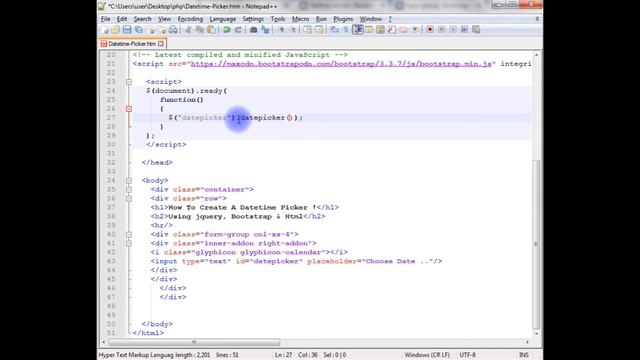Image resolution: width=640 pixels, height=360 pixels.
Task: Click the Close document toolbar icon
Action: (x=151, y=29)
